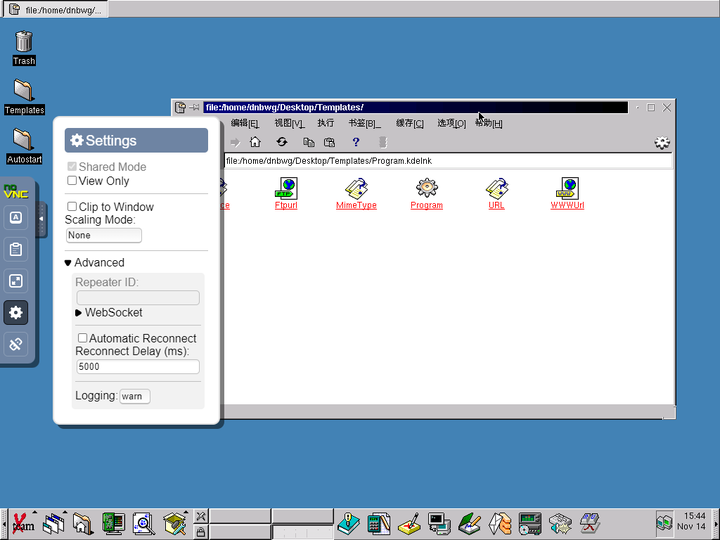Click the noVNC disconnect icon

15,344
